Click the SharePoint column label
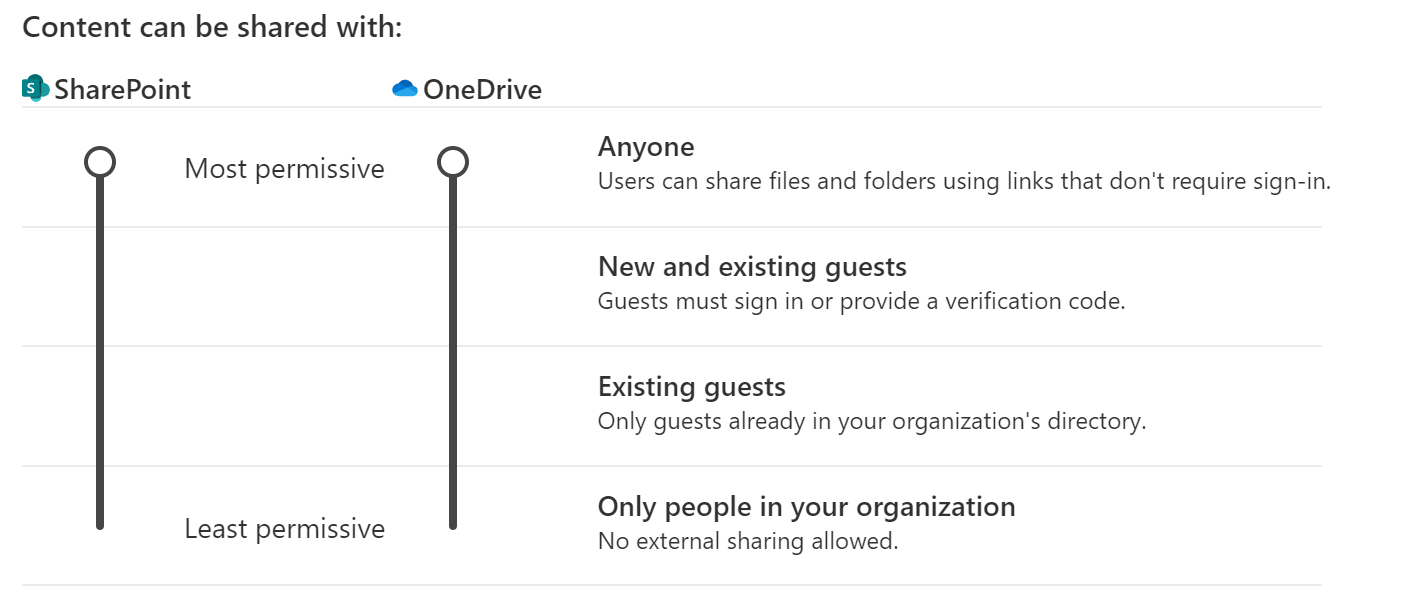 click(x=122, y=90)
